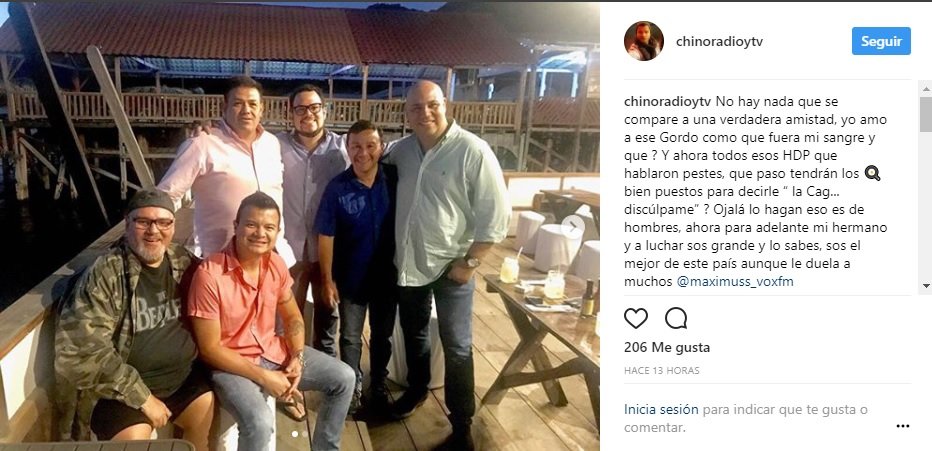The image size is (932, 451).
Task: Click the scrollbar track below the thumb
Action: [x=925, y=206]
